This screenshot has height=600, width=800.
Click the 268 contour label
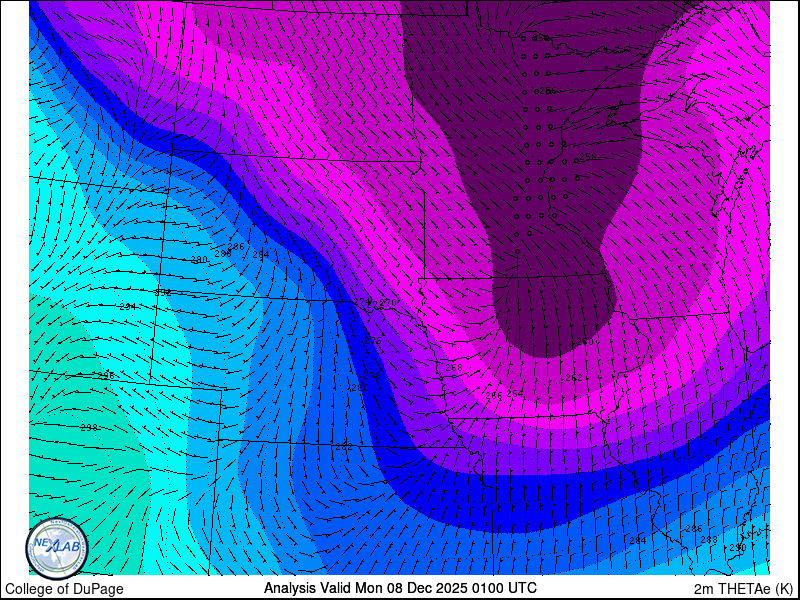coord(454,367)
